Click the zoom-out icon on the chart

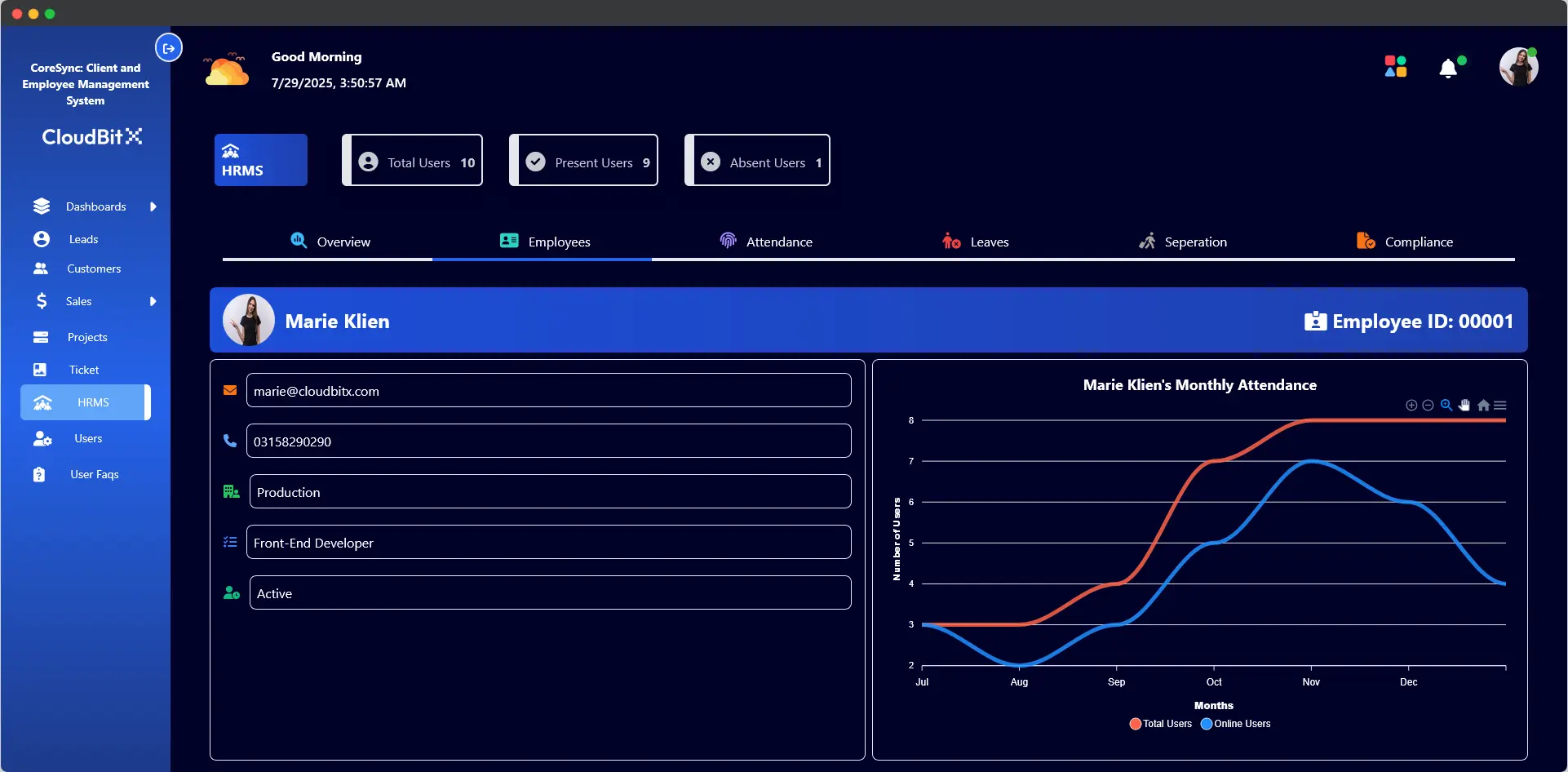coord(1429,405)
